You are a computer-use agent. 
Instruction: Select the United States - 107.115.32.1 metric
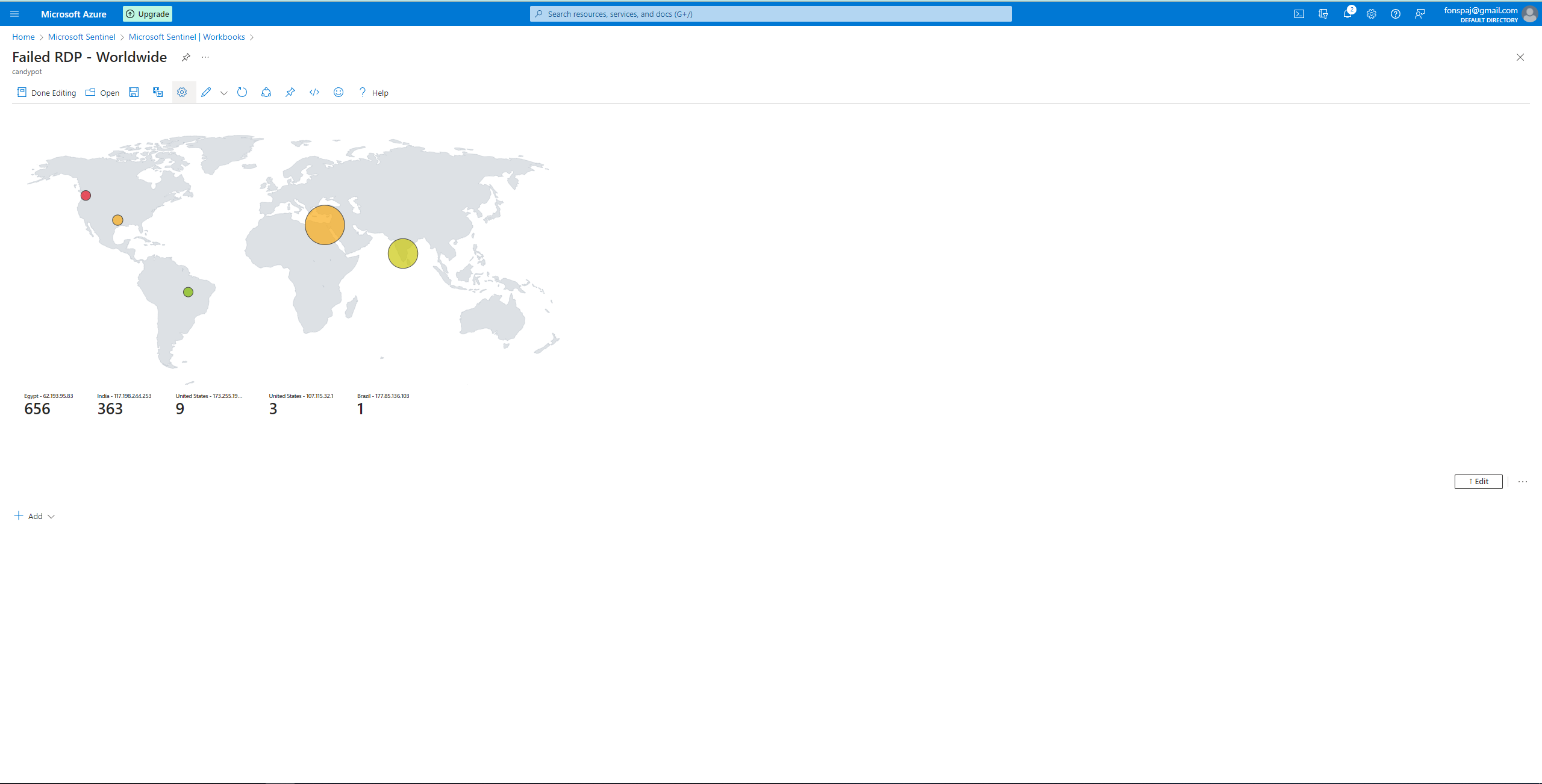tap(301, 405)
